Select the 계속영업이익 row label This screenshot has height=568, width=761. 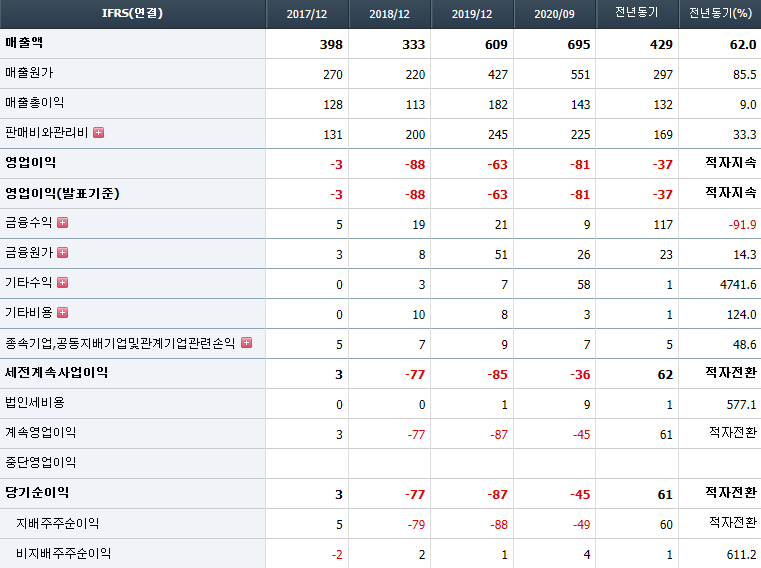tap(40, 433)
